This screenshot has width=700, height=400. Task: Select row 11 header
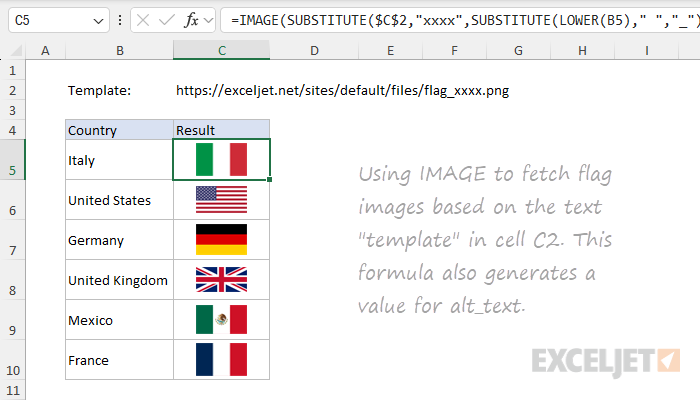point(12,390)
